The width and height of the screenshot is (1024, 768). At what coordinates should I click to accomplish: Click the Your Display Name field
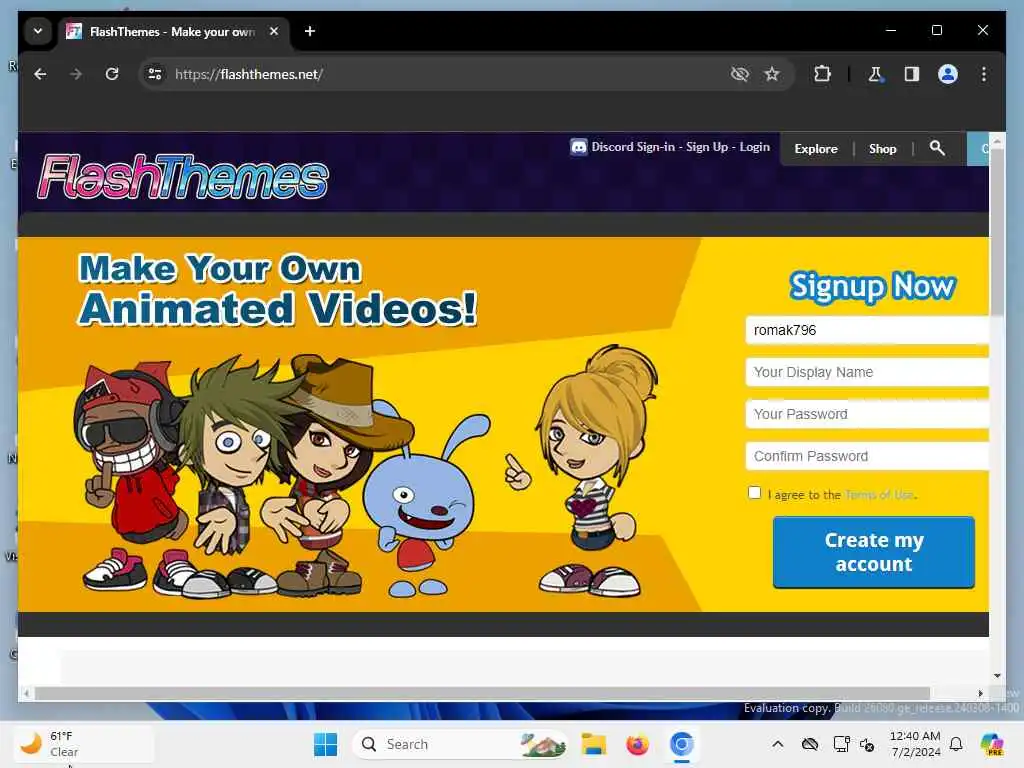[x=867, y=372]
